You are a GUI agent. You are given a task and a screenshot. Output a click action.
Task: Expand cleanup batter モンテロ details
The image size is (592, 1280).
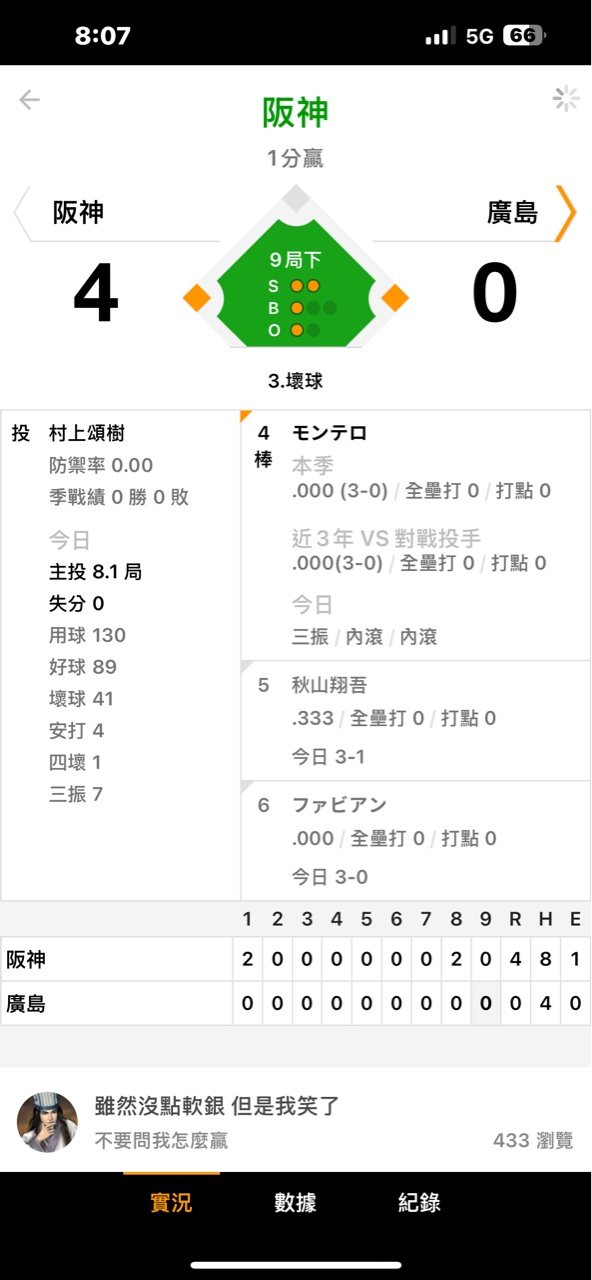coord(416,535)
